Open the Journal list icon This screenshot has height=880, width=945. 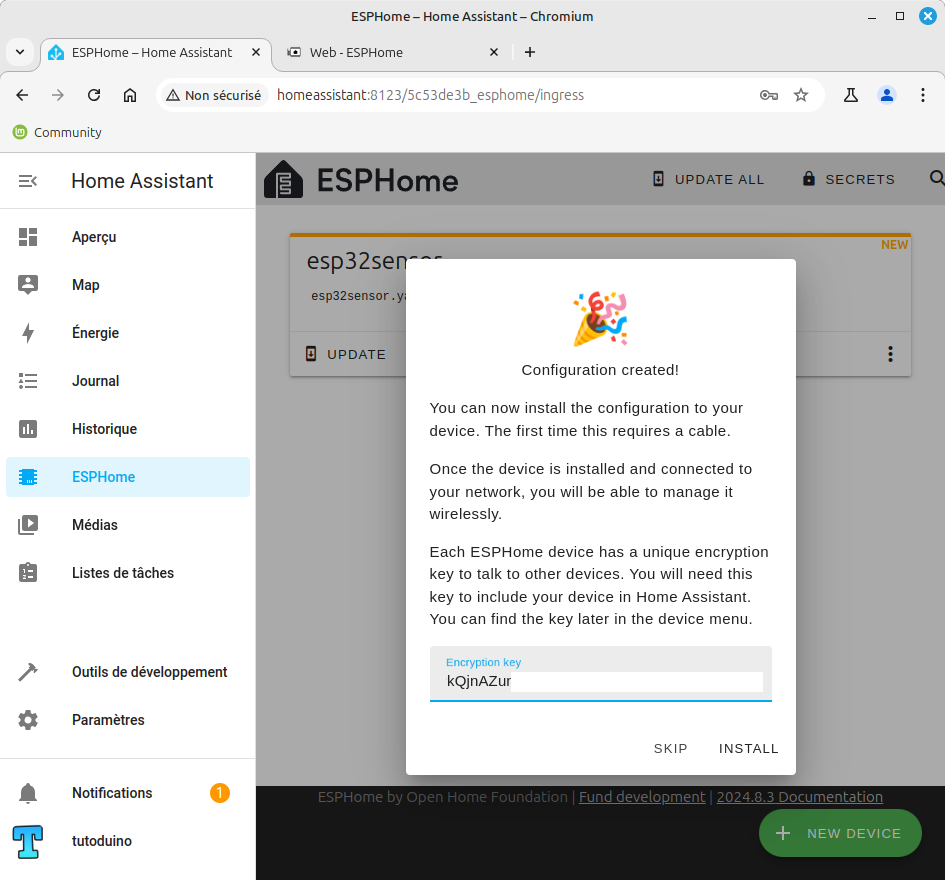click(x=28, y=381)
